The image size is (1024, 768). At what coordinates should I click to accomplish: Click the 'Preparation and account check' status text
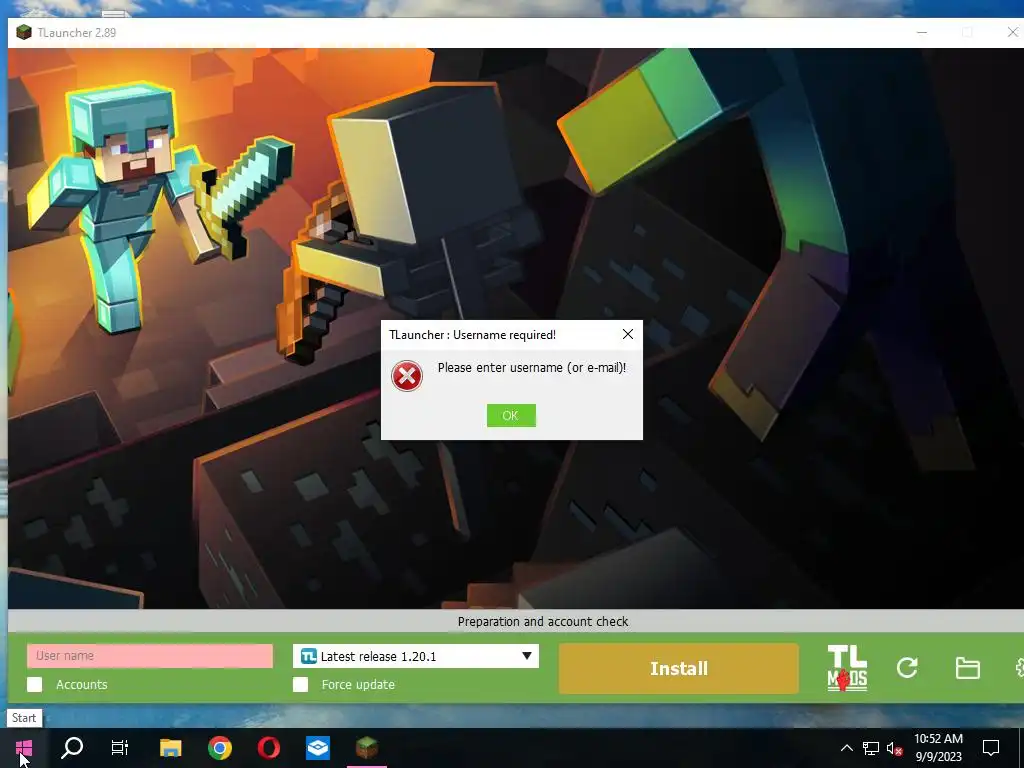tap(543, 622)
